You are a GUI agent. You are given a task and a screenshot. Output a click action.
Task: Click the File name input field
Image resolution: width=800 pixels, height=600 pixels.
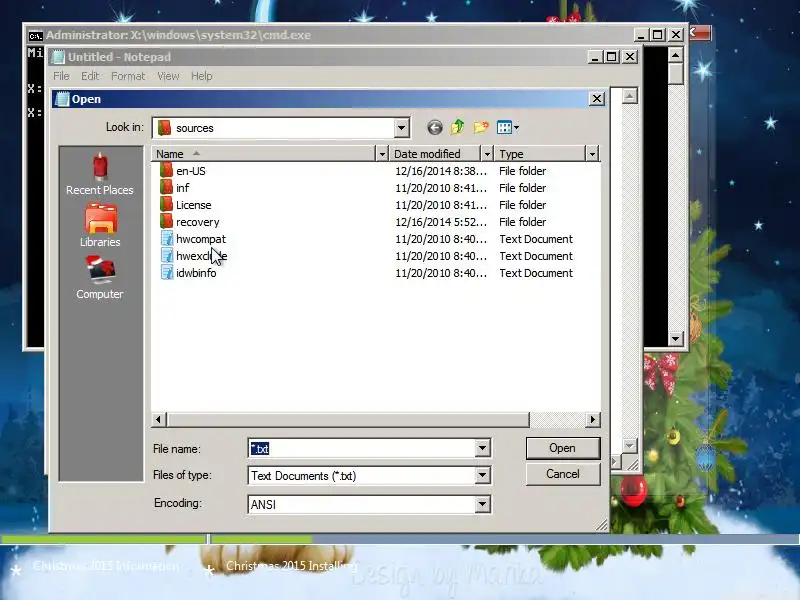[x=362, y=448]
